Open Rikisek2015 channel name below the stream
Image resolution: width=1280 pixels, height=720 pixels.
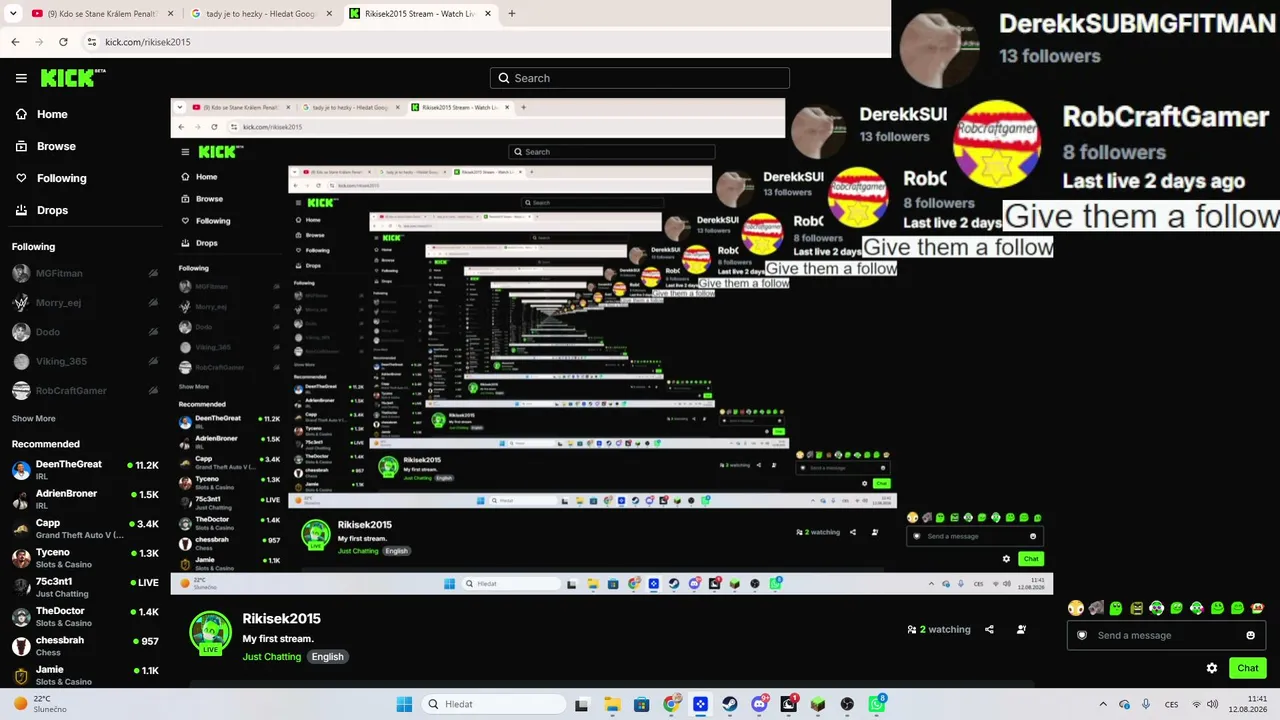click(281, 619)
